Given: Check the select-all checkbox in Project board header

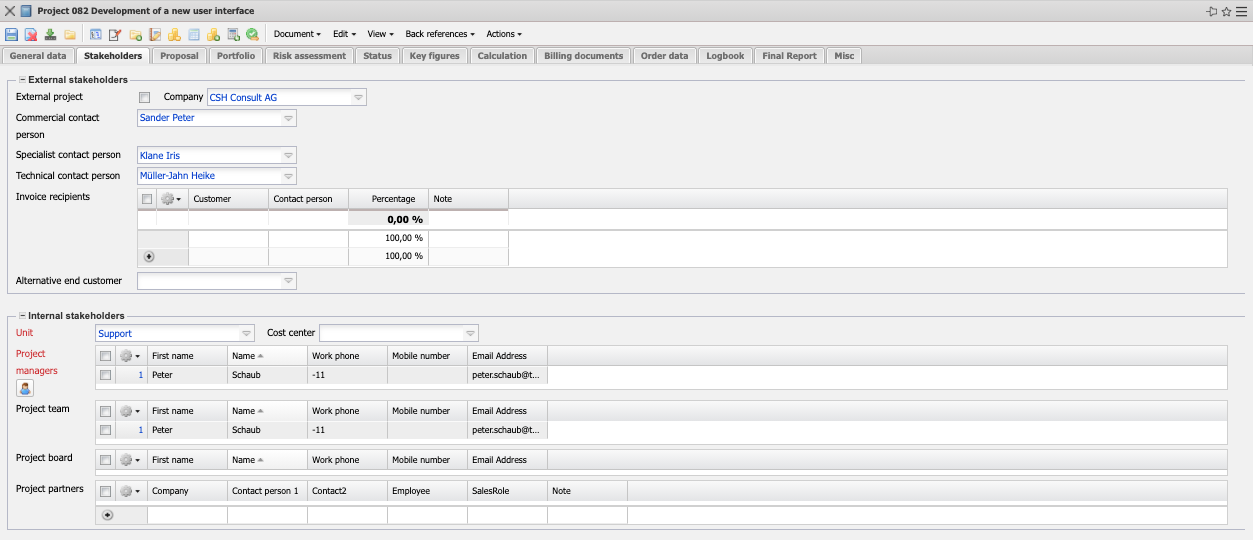Looking at the screenshot, I should tap(106, 460).
